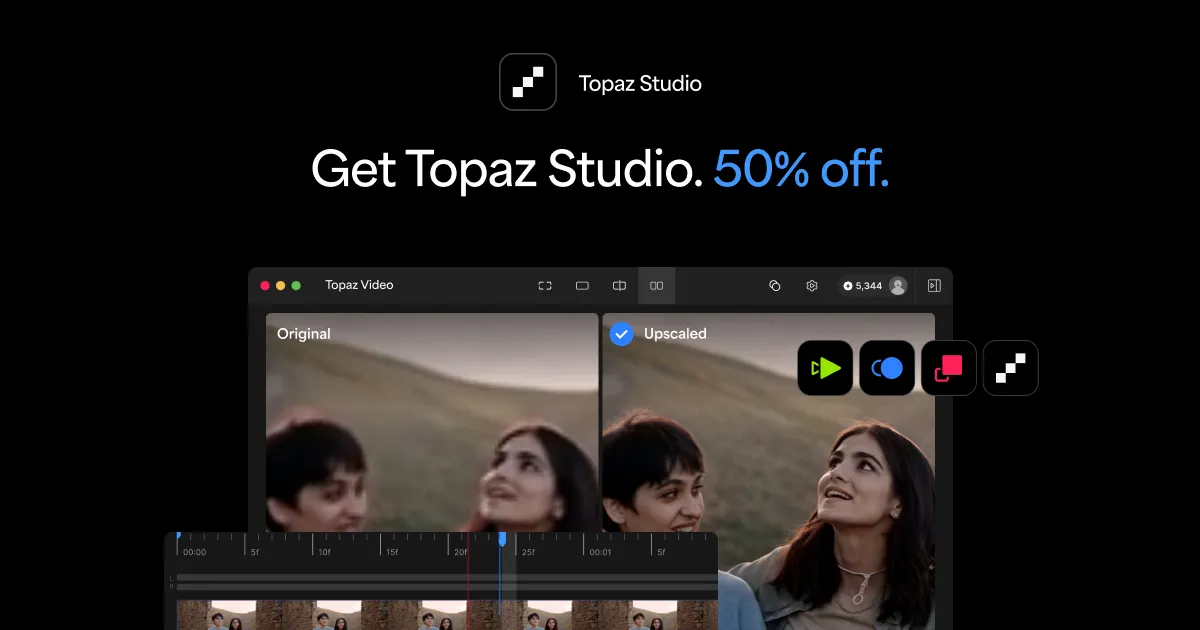Viewport: 1200px width, 630px height.
Task: Click the 00:01 timestamp on ruler
Action: click(x=600, y=552)
